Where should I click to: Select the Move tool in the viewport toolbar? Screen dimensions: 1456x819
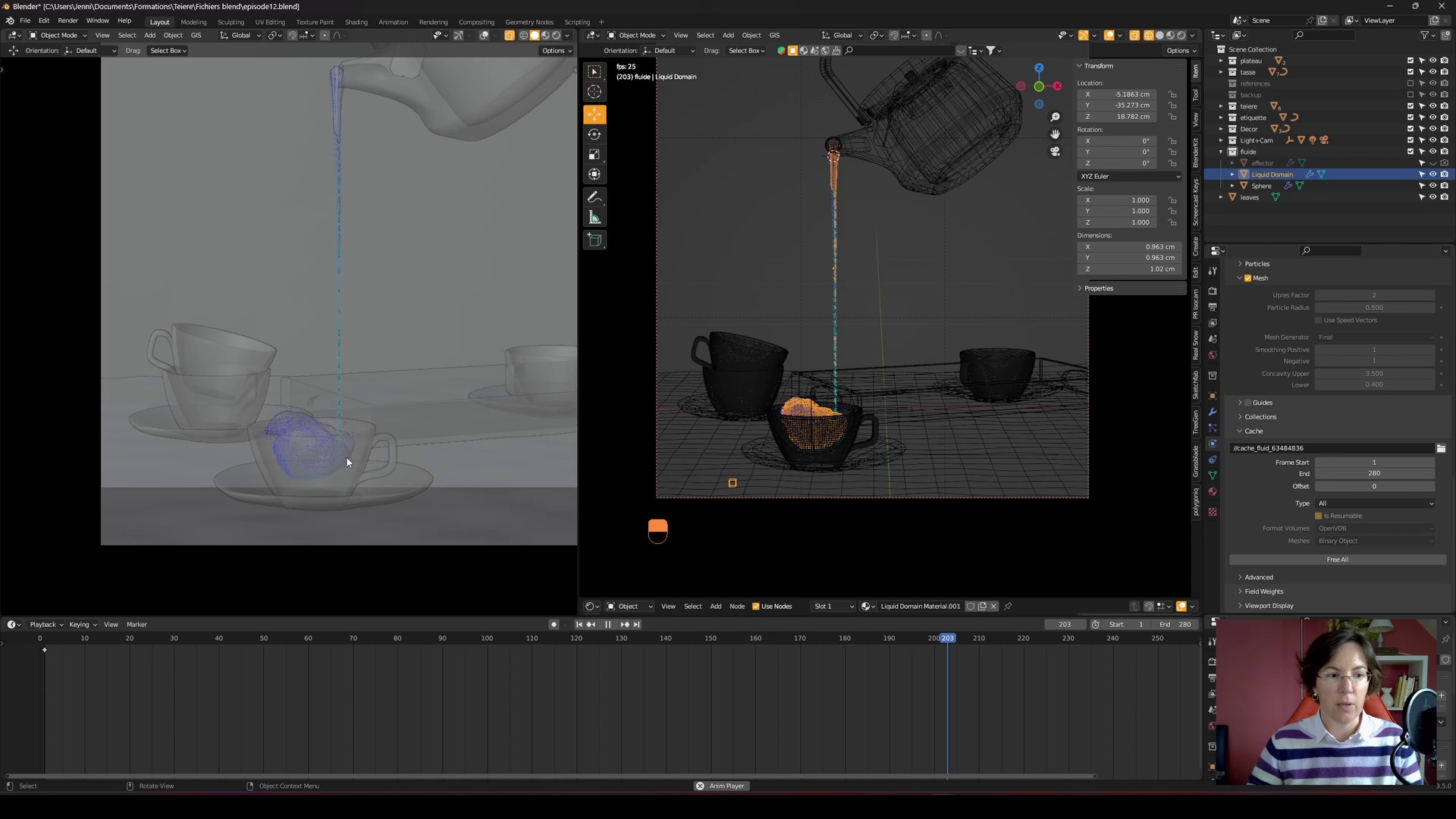coord(595,113)
